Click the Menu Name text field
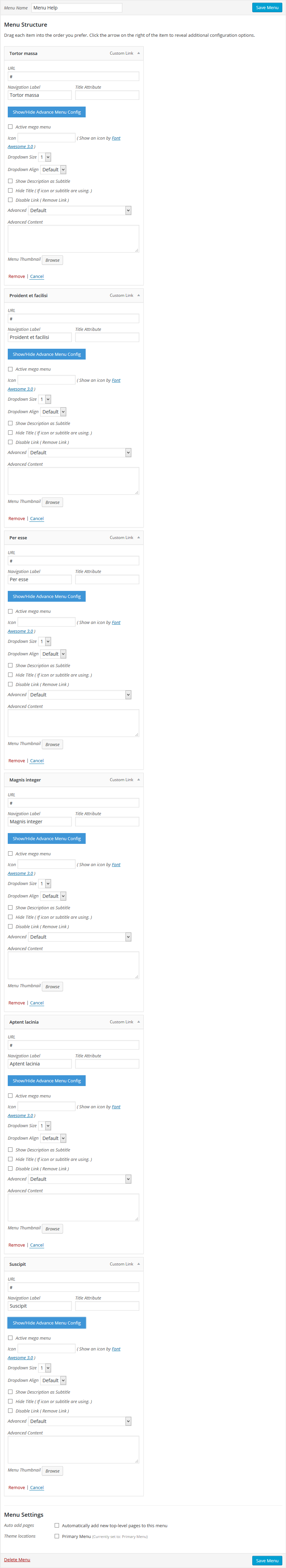 [x=77, y=8]
